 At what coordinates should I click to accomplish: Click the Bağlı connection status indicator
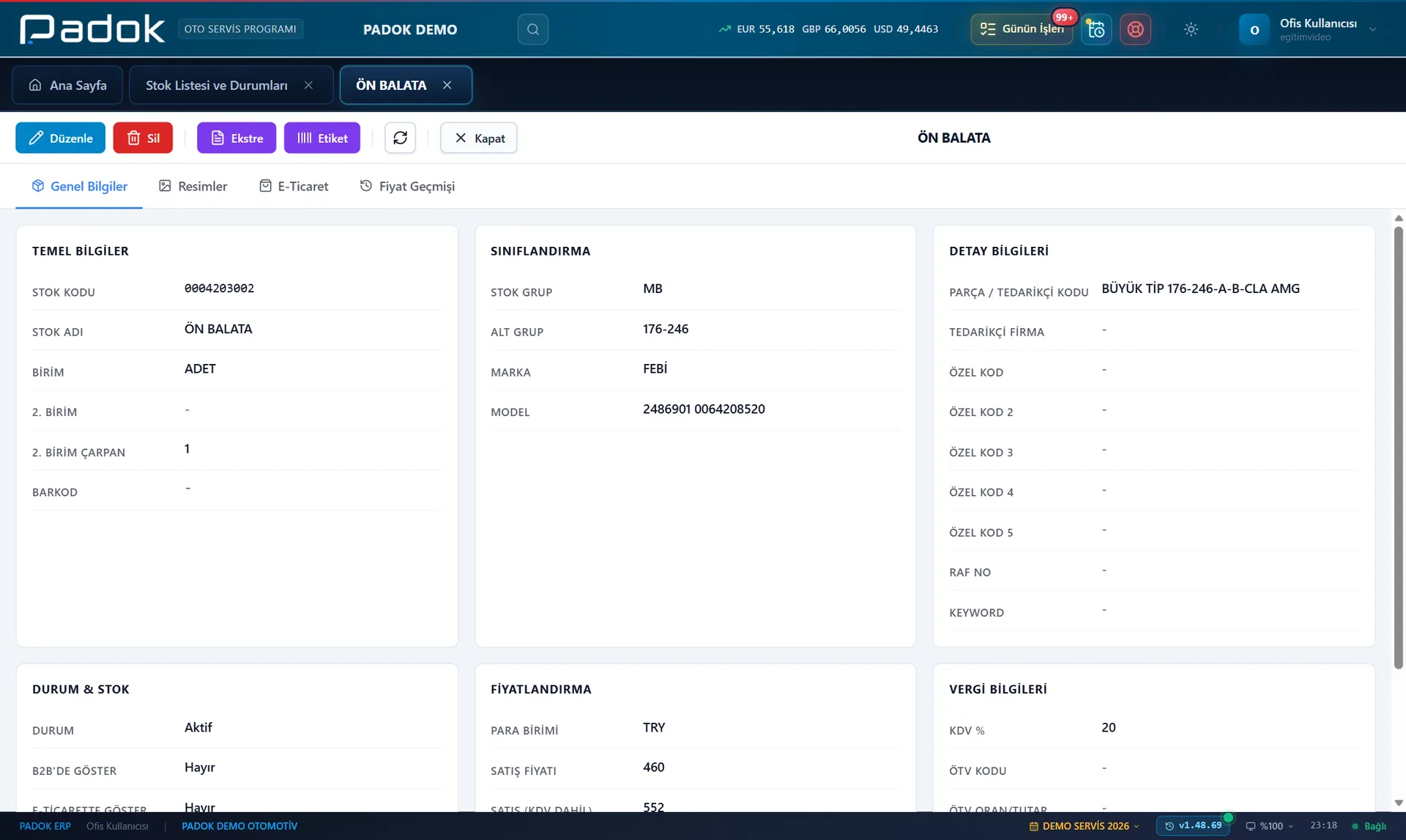pyautogui.click(x=1369, y=826)
